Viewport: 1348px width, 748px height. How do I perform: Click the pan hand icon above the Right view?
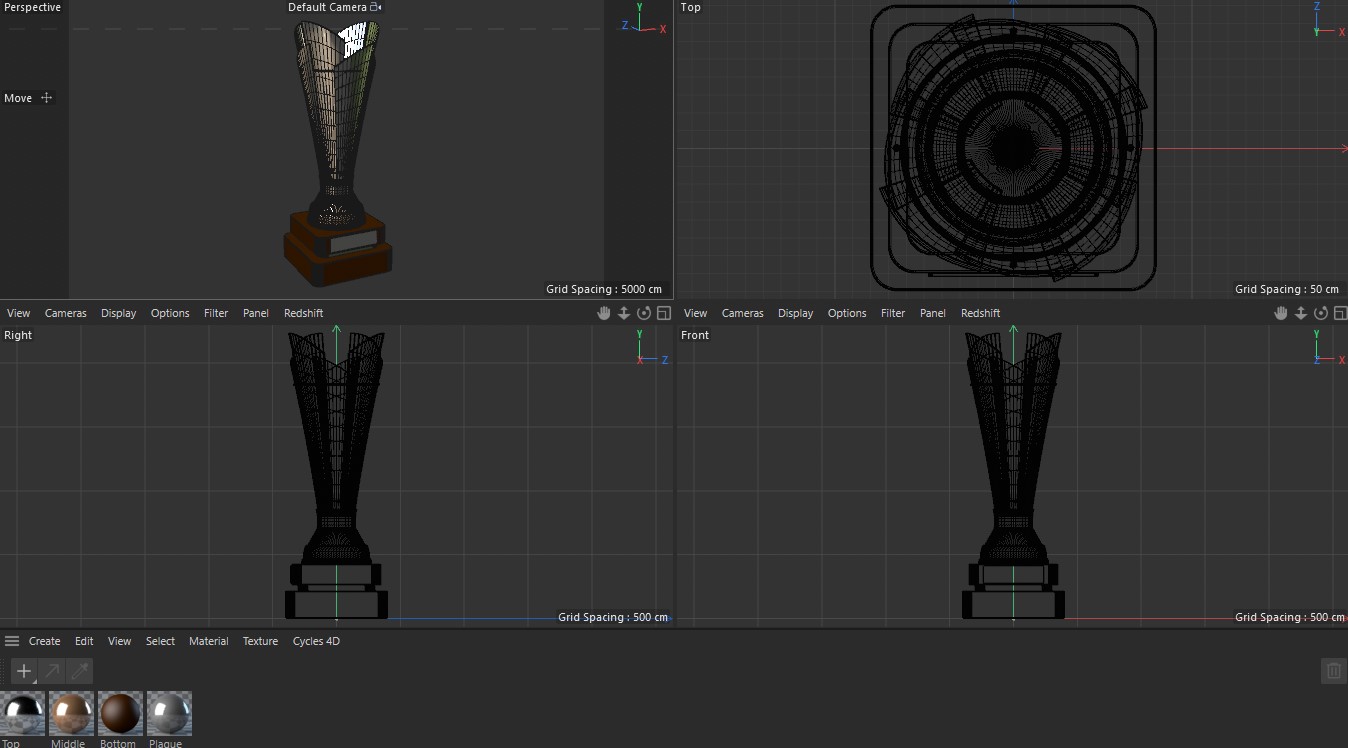pos(604,313)
